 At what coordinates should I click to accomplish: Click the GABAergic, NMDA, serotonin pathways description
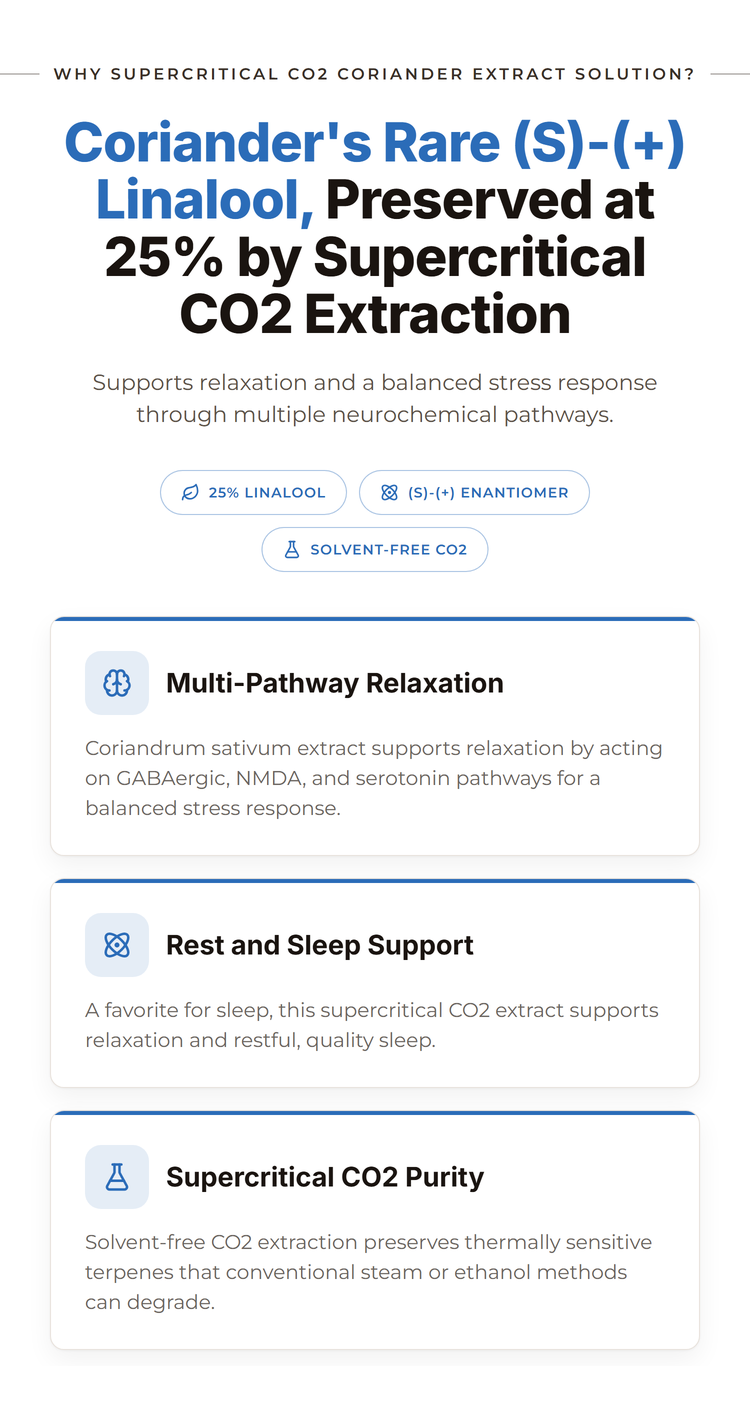[x=374, y=778]
